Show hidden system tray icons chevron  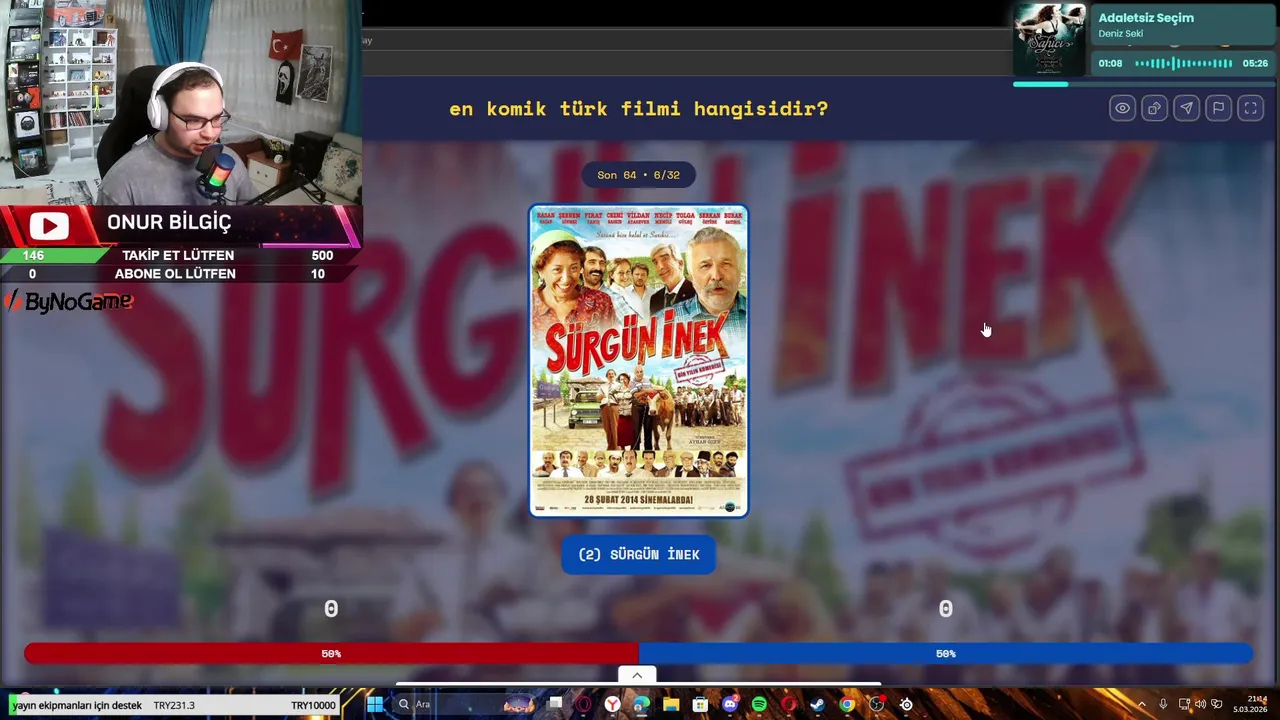pos(1142,705)
